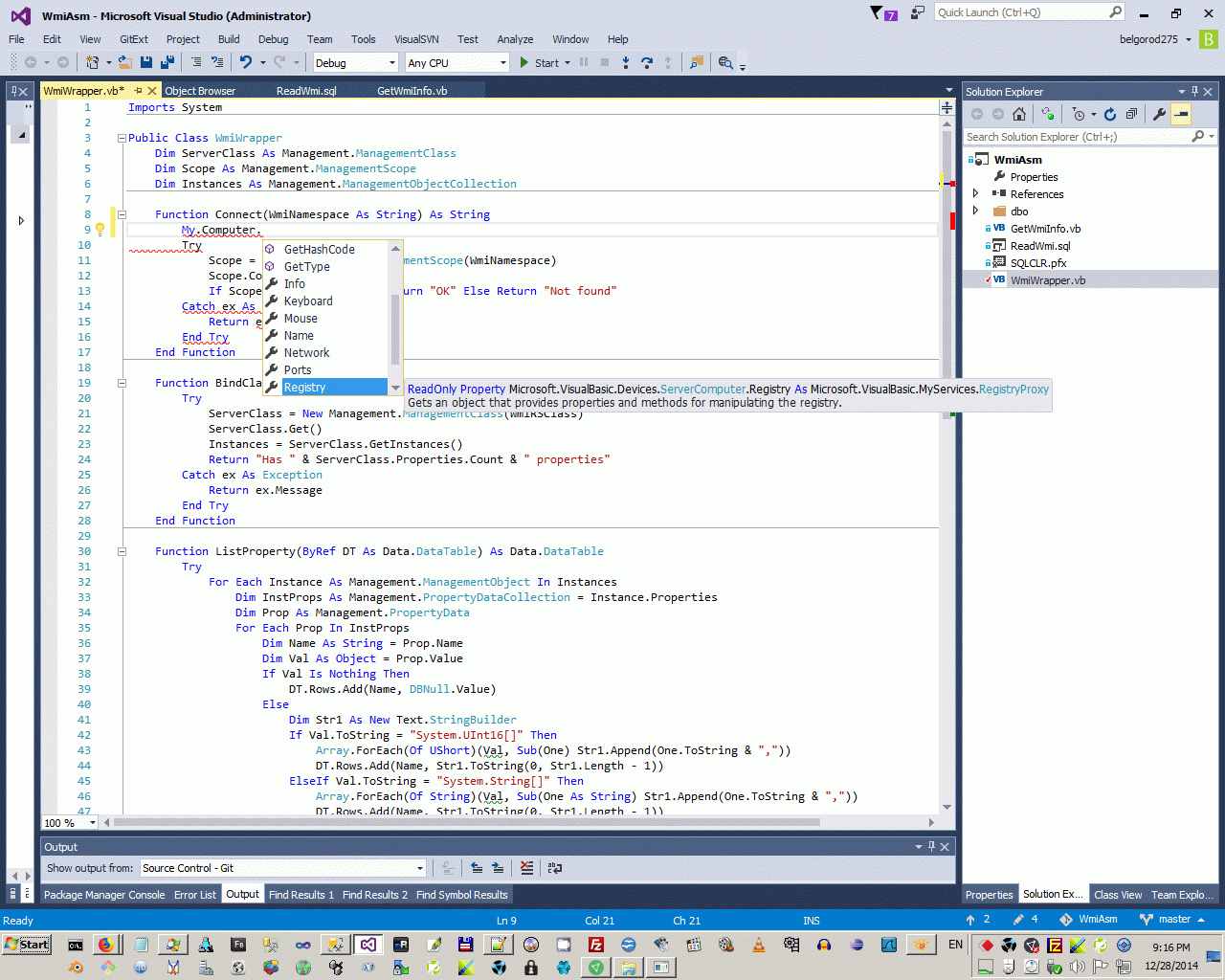
Task: Toggle Preview Selected Items button
Action: [x=1182, y=114]
